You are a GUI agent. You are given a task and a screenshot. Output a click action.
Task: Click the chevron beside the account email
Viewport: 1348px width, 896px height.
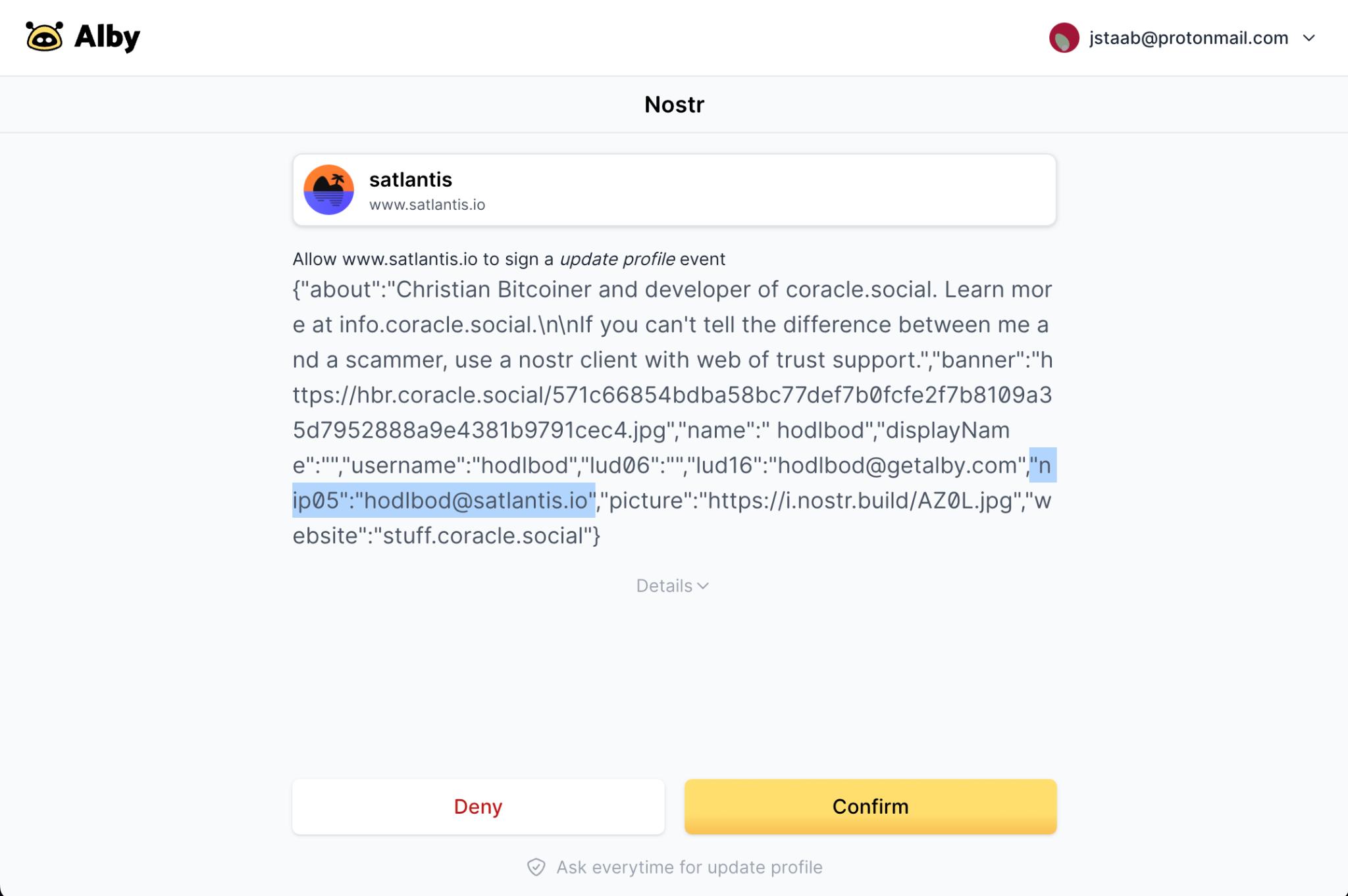pos(1309,38)
